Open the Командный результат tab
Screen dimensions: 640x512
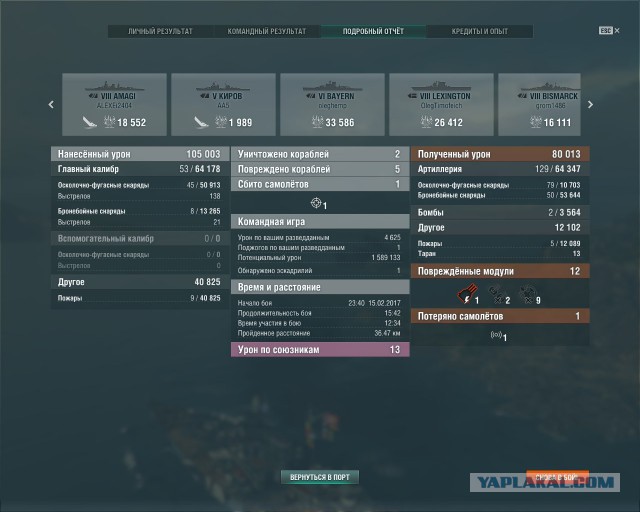pos(267,31)
